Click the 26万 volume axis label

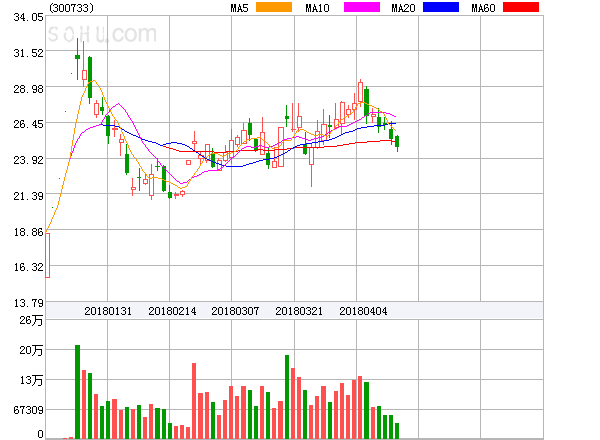tap(31, 320)
